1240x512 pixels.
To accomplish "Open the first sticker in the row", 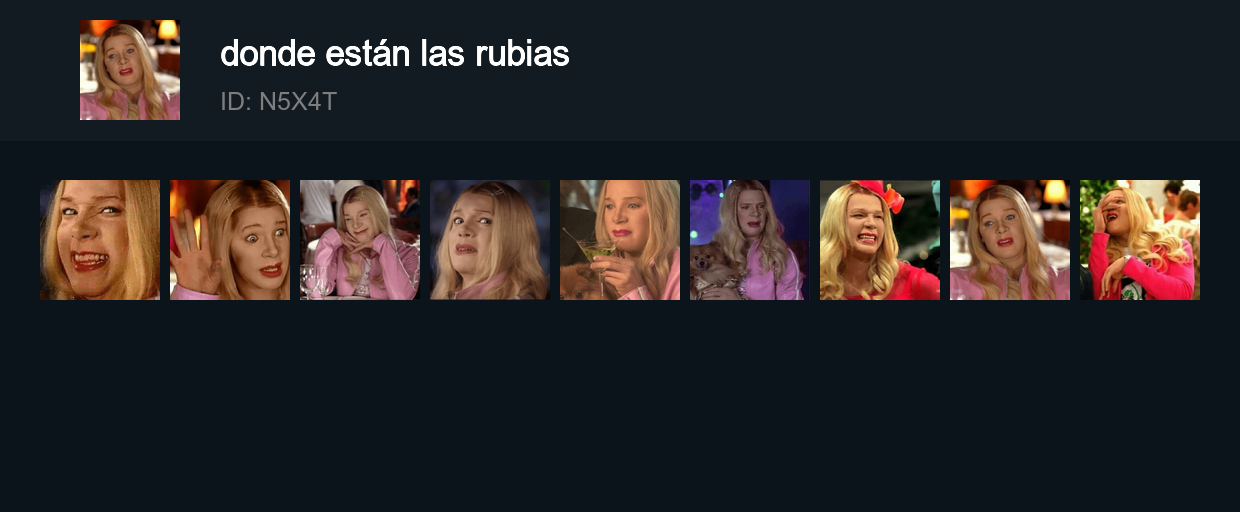I will [100, 240].
